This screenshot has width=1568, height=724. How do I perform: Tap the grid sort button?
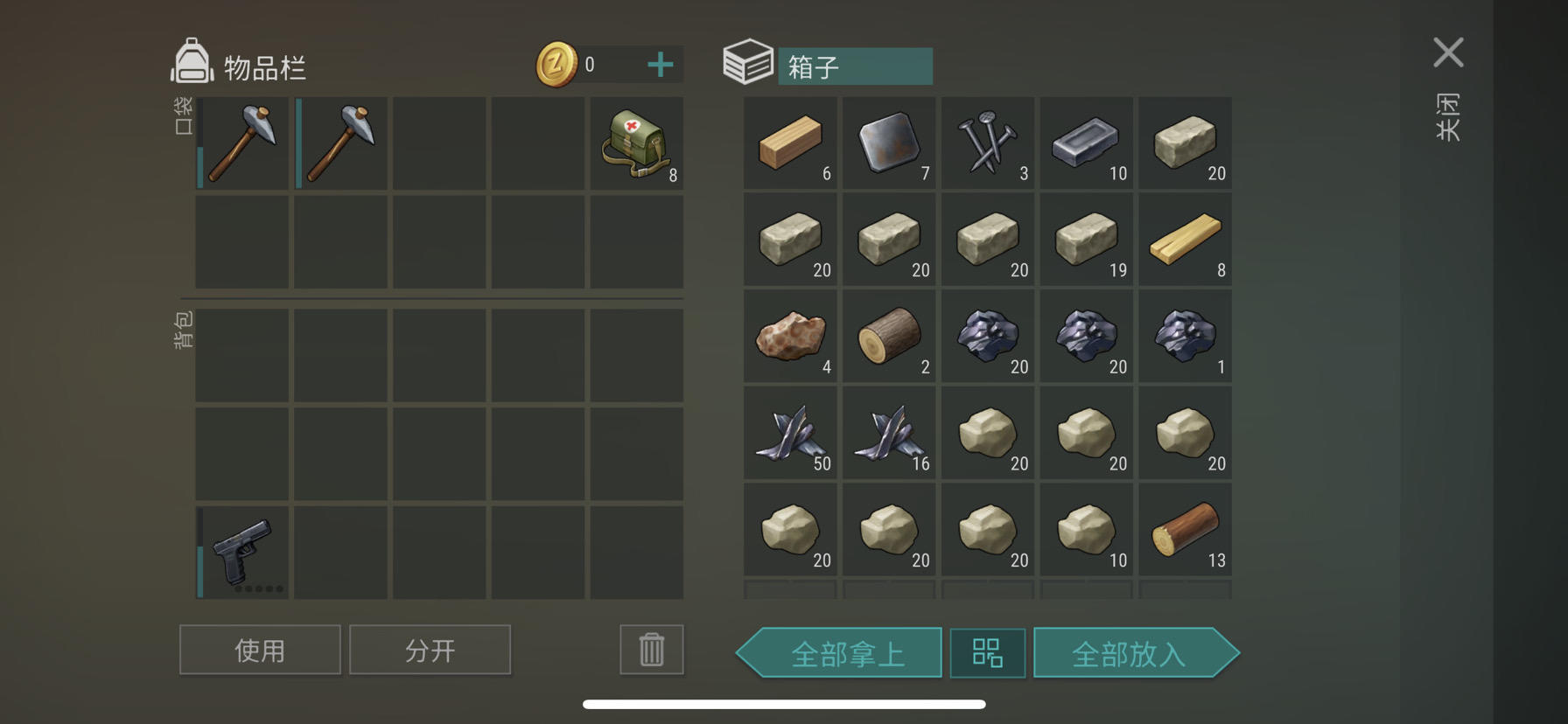(988, 652)
